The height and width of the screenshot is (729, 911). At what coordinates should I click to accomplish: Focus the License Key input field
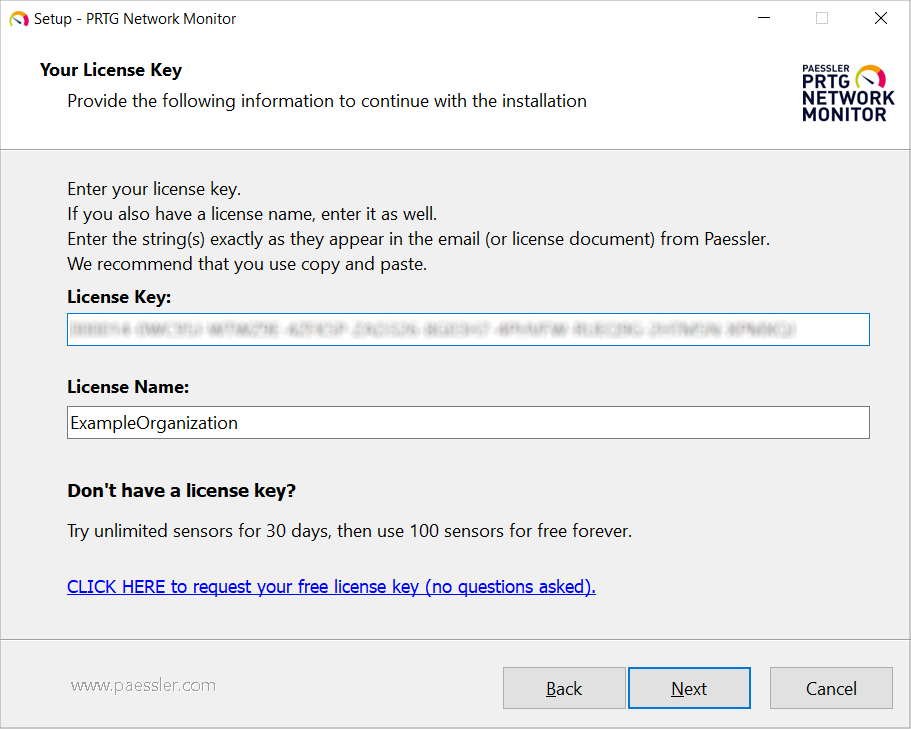468,329
